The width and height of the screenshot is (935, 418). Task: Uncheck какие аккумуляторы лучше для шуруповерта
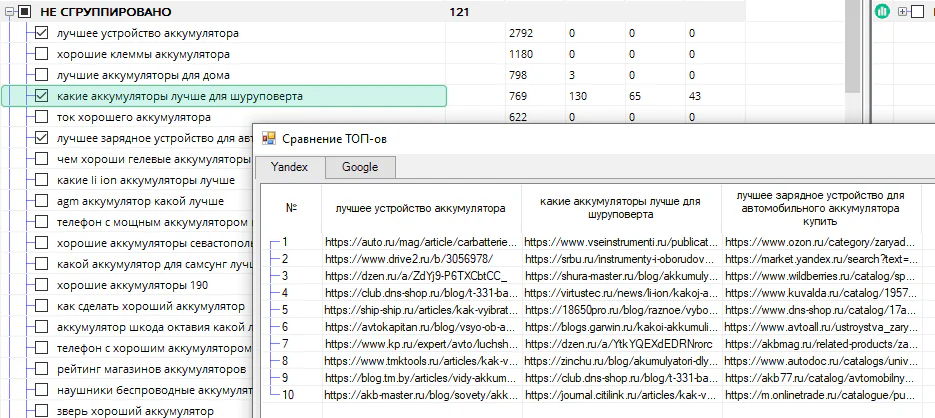click(41, 96)
